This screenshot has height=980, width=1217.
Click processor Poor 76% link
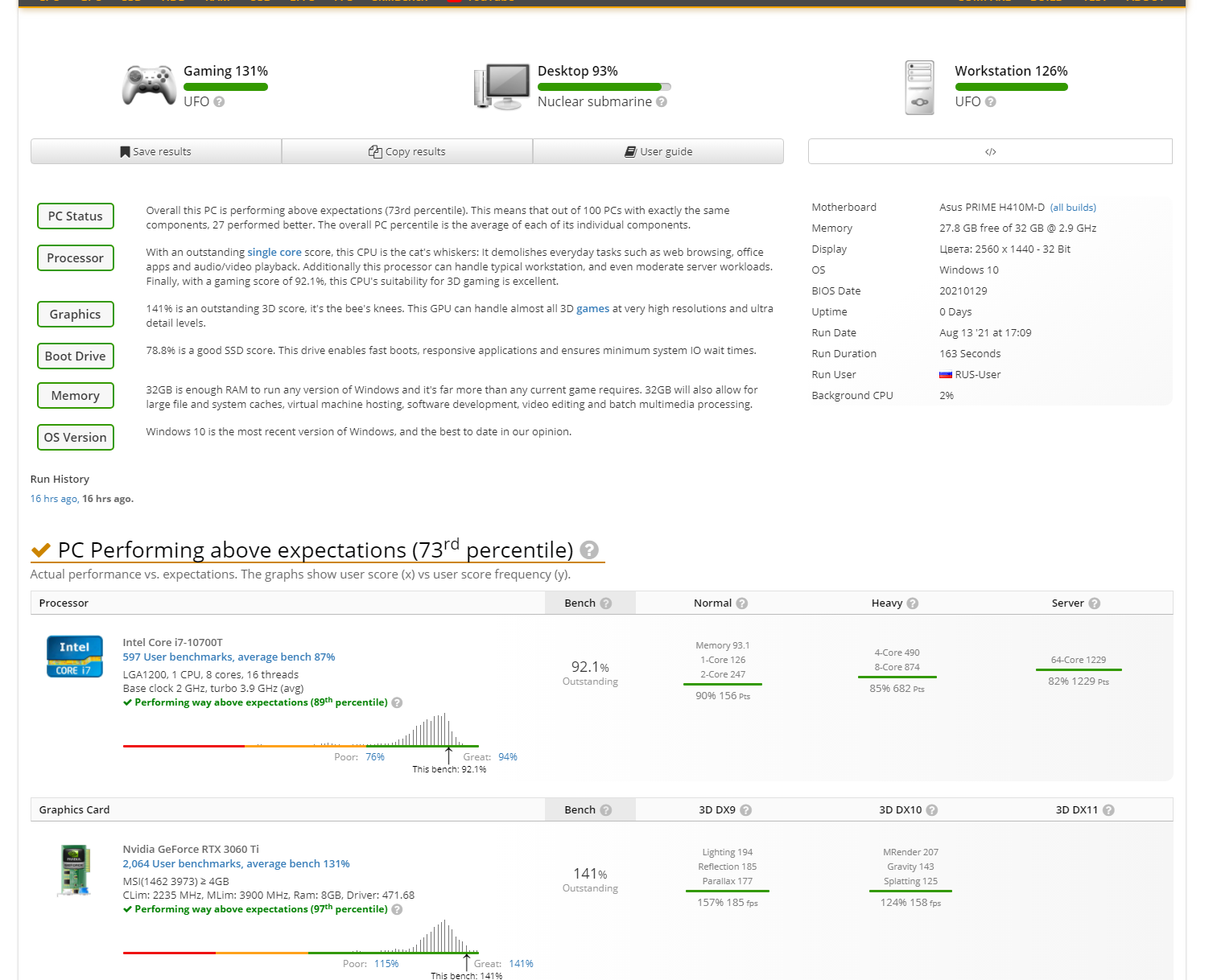(375, 757)
